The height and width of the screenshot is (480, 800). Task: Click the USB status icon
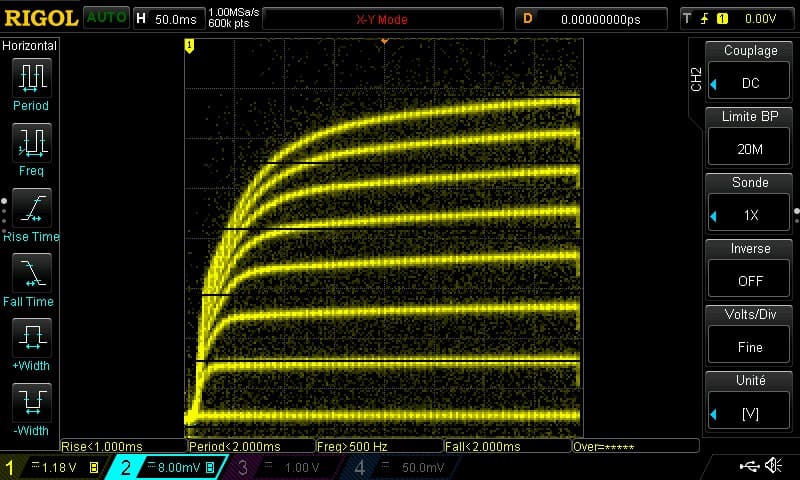pyautogui.click(x=750, y=466)
